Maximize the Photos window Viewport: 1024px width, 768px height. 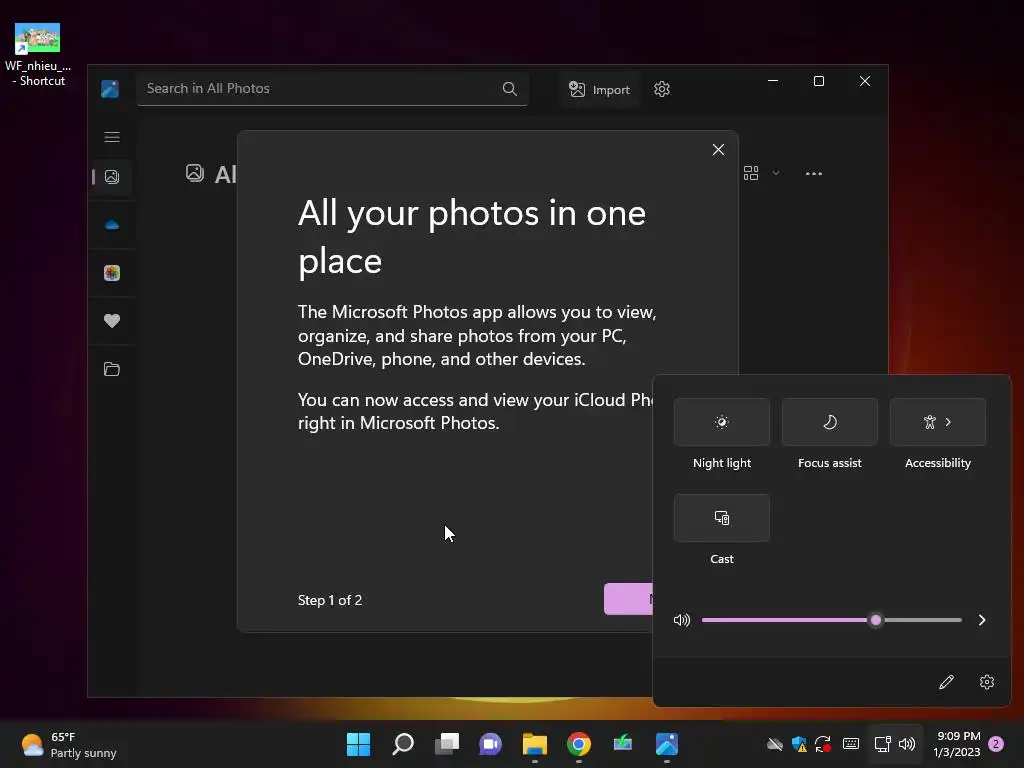pos(818,81)
